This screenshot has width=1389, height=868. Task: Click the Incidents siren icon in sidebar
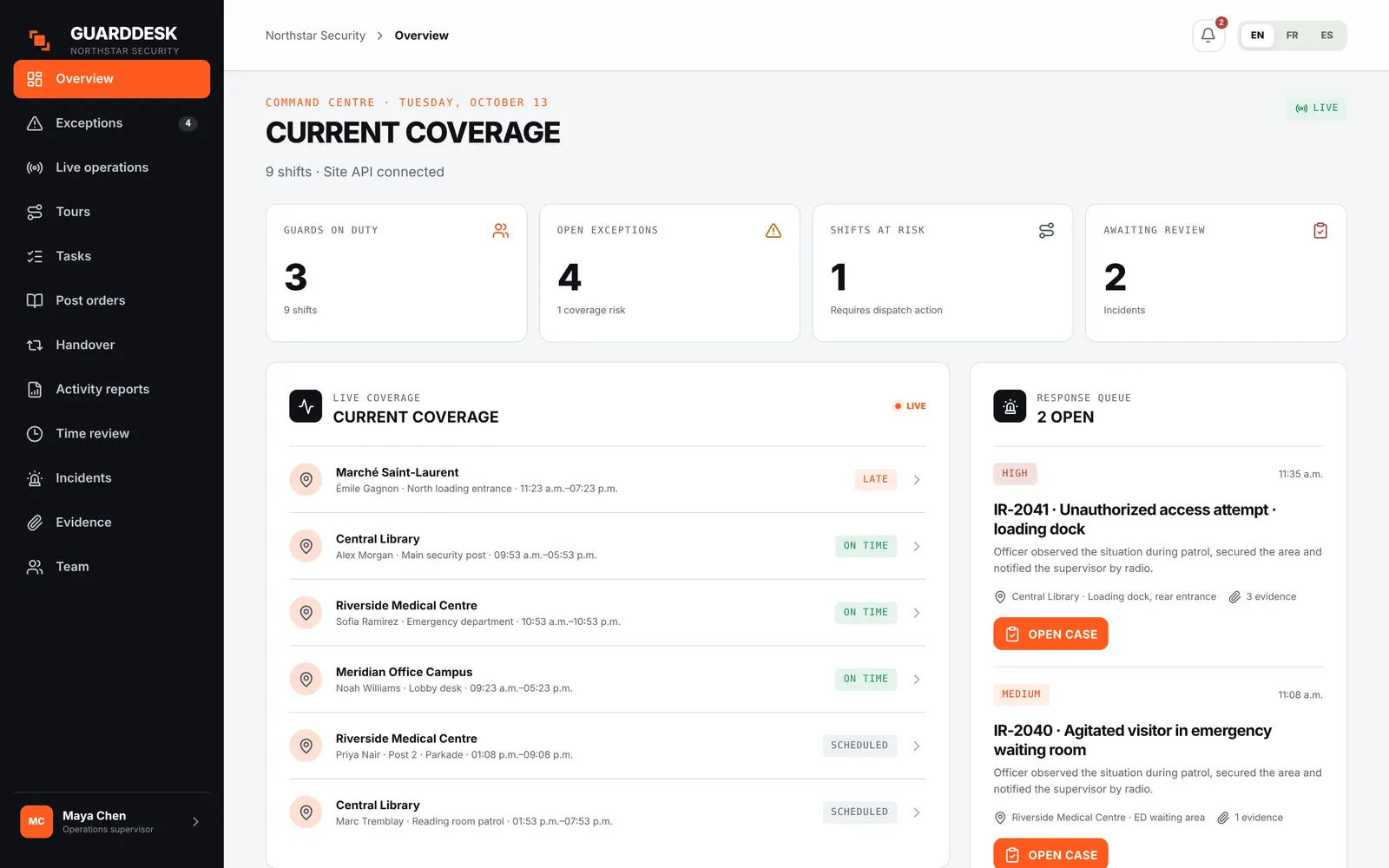pyautogui.click(x=35, y=478)
